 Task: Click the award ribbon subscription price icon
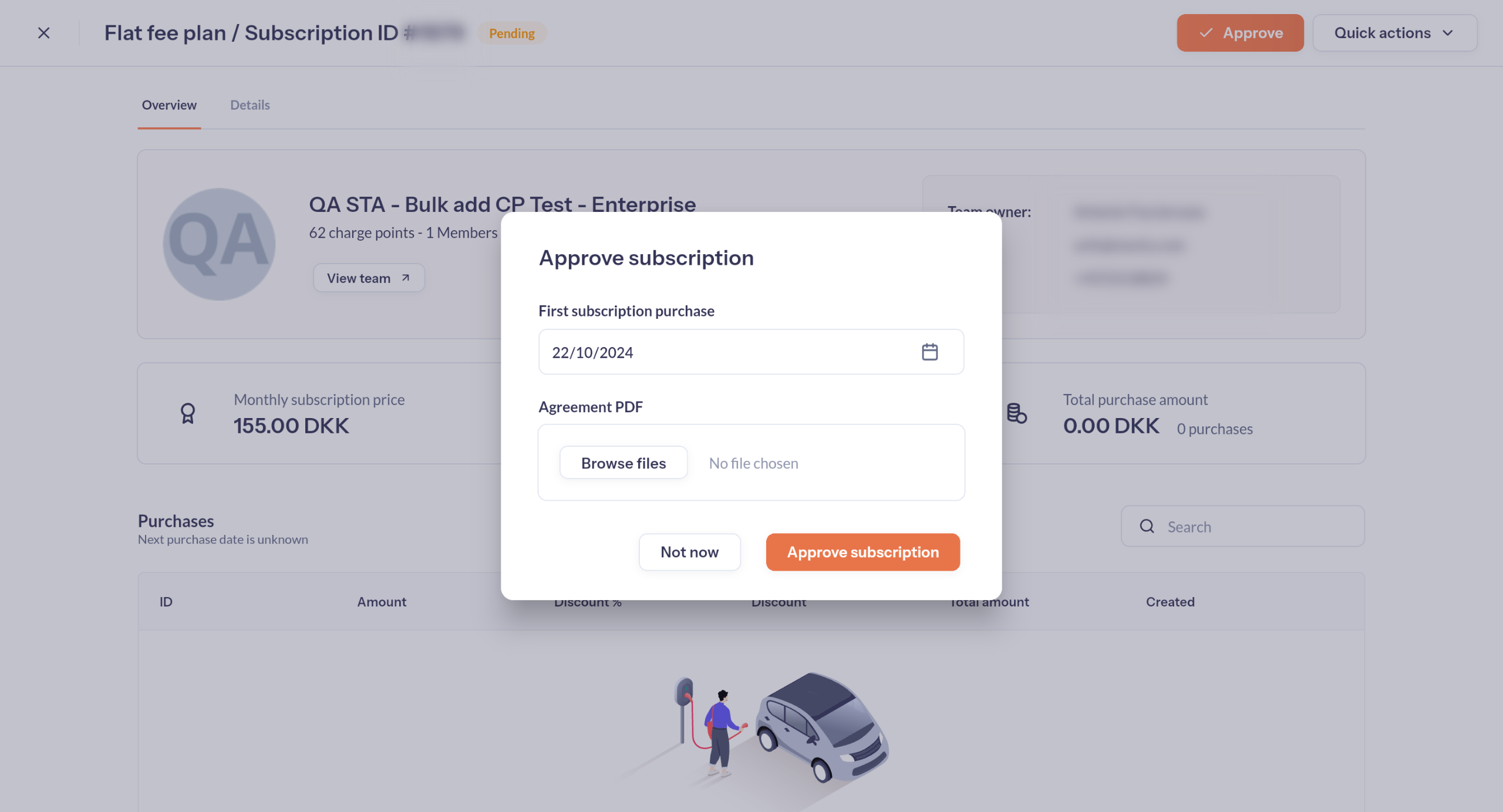coord(188,413)
